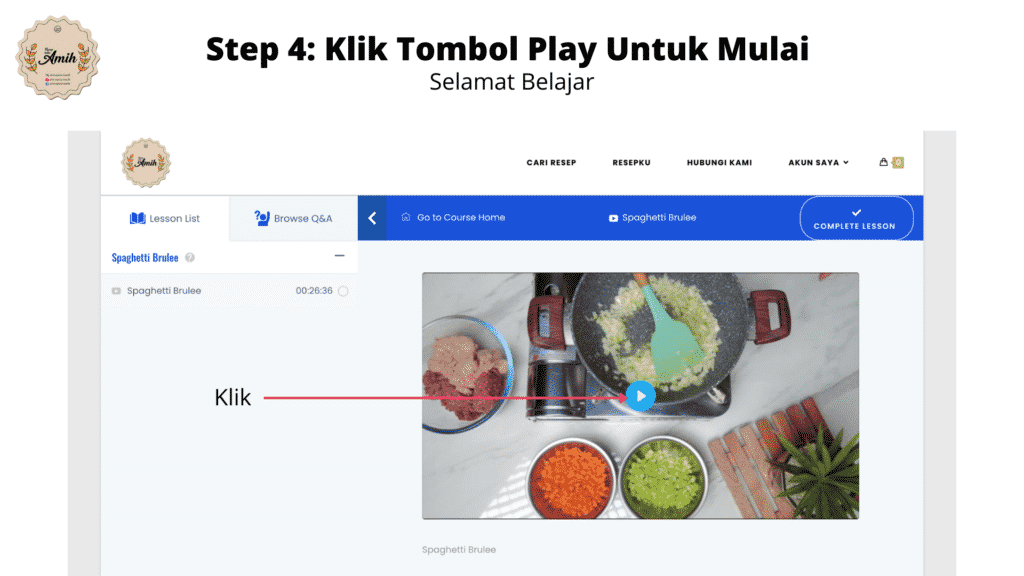Click the Amih logo in site header
1024x576 pixels.
tap(146, 163)
